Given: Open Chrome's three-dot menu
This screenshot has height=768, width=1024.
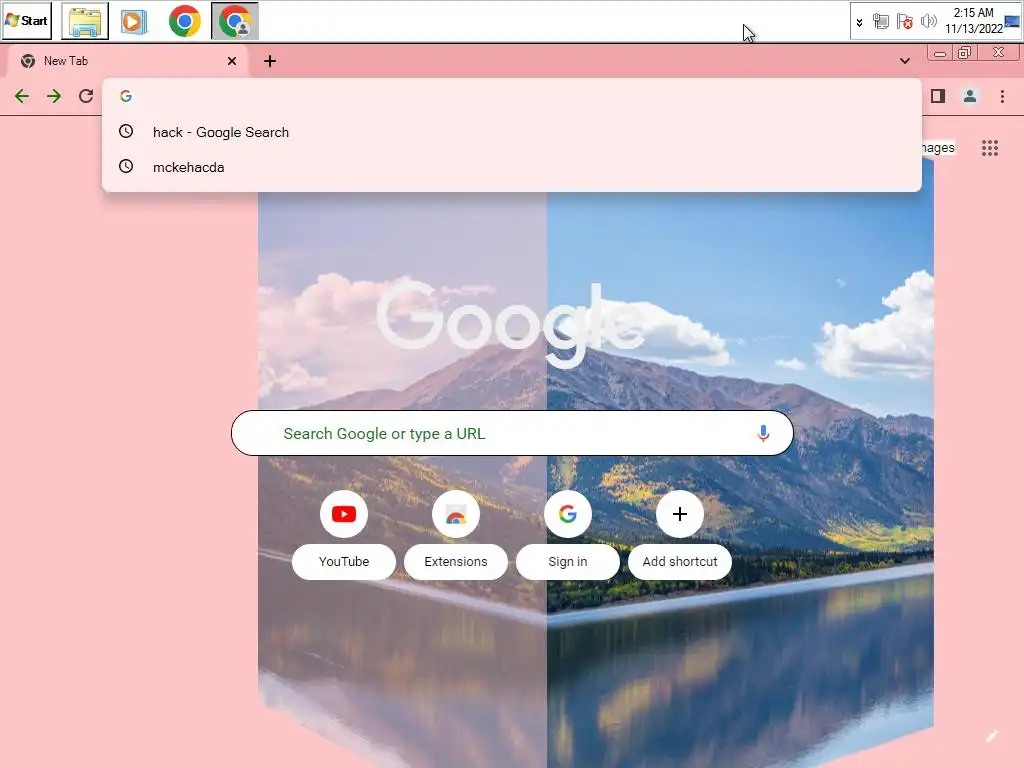Looking at the screenshot, I should (1002, 97).
